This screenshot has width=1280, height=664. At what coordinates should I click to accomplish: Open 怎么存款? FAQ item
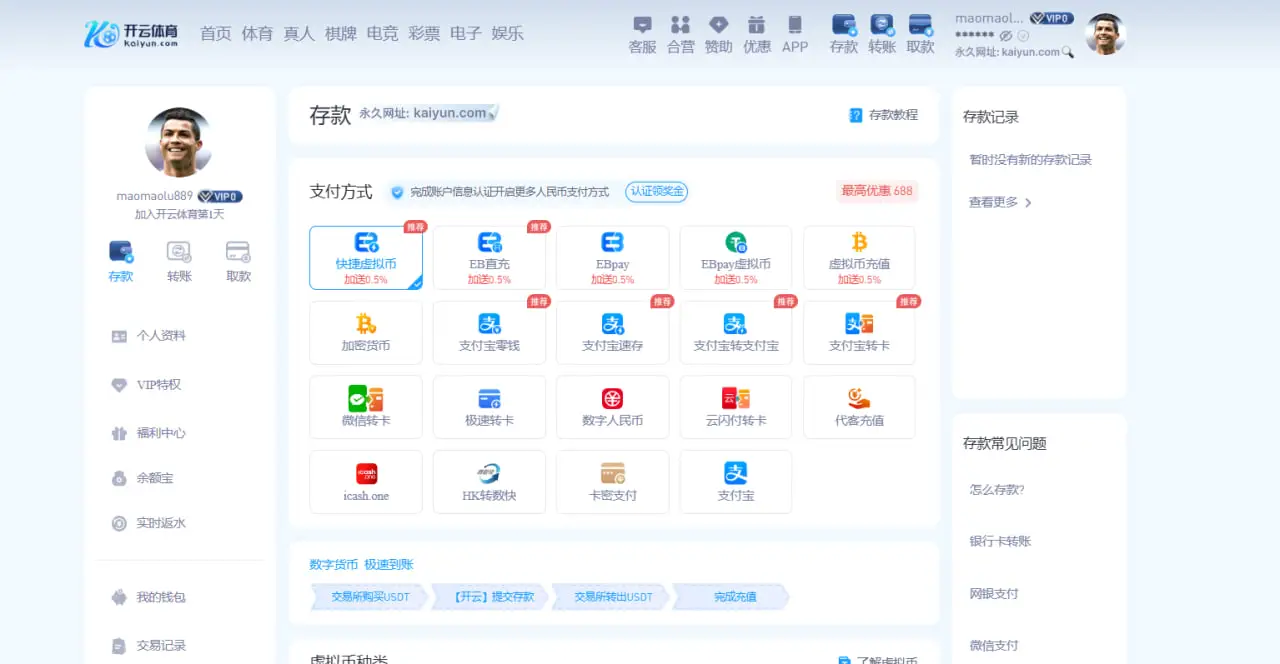click(997, 490)
